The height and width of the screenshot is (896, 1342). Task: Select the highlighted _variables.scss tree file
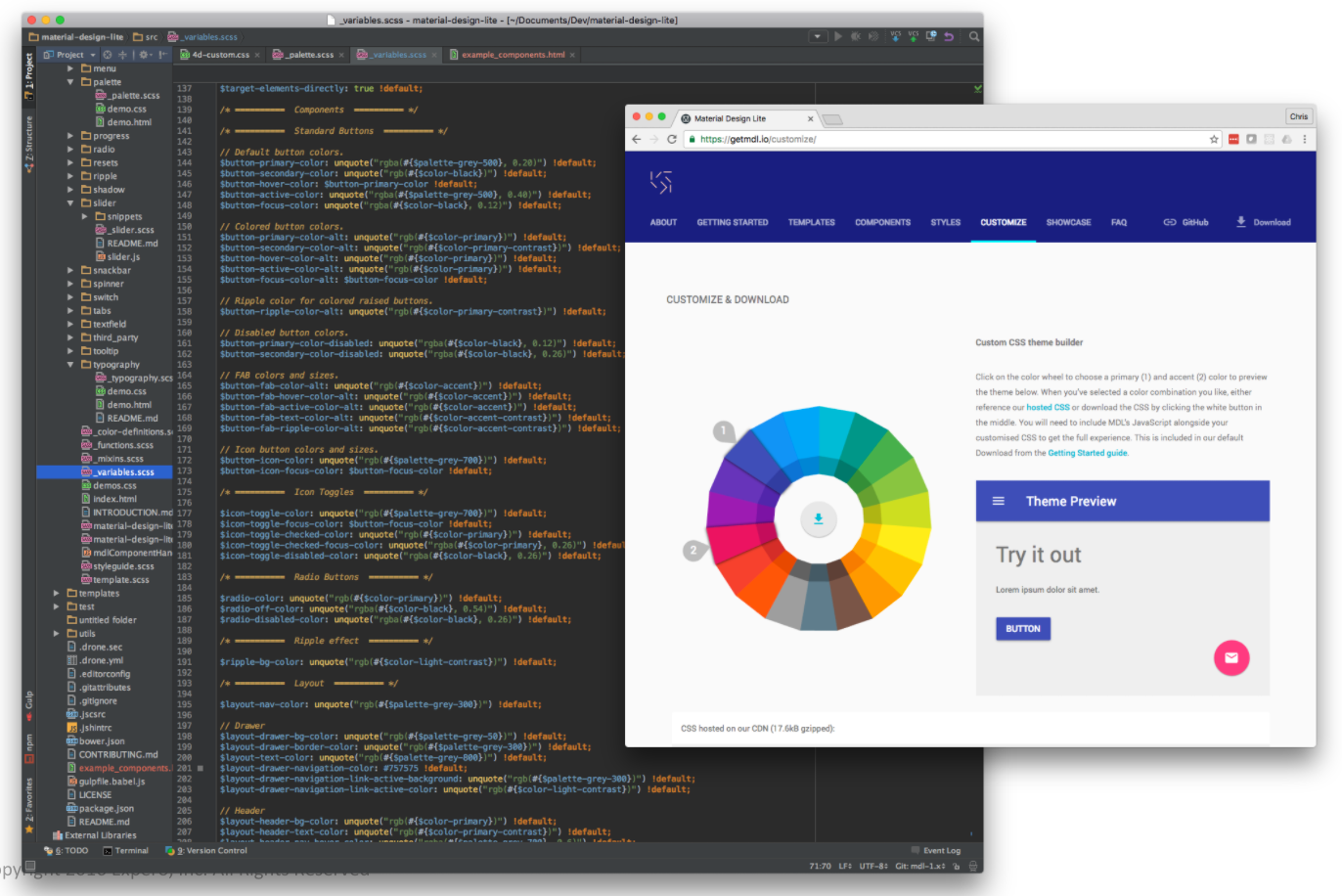coord(105,472)
